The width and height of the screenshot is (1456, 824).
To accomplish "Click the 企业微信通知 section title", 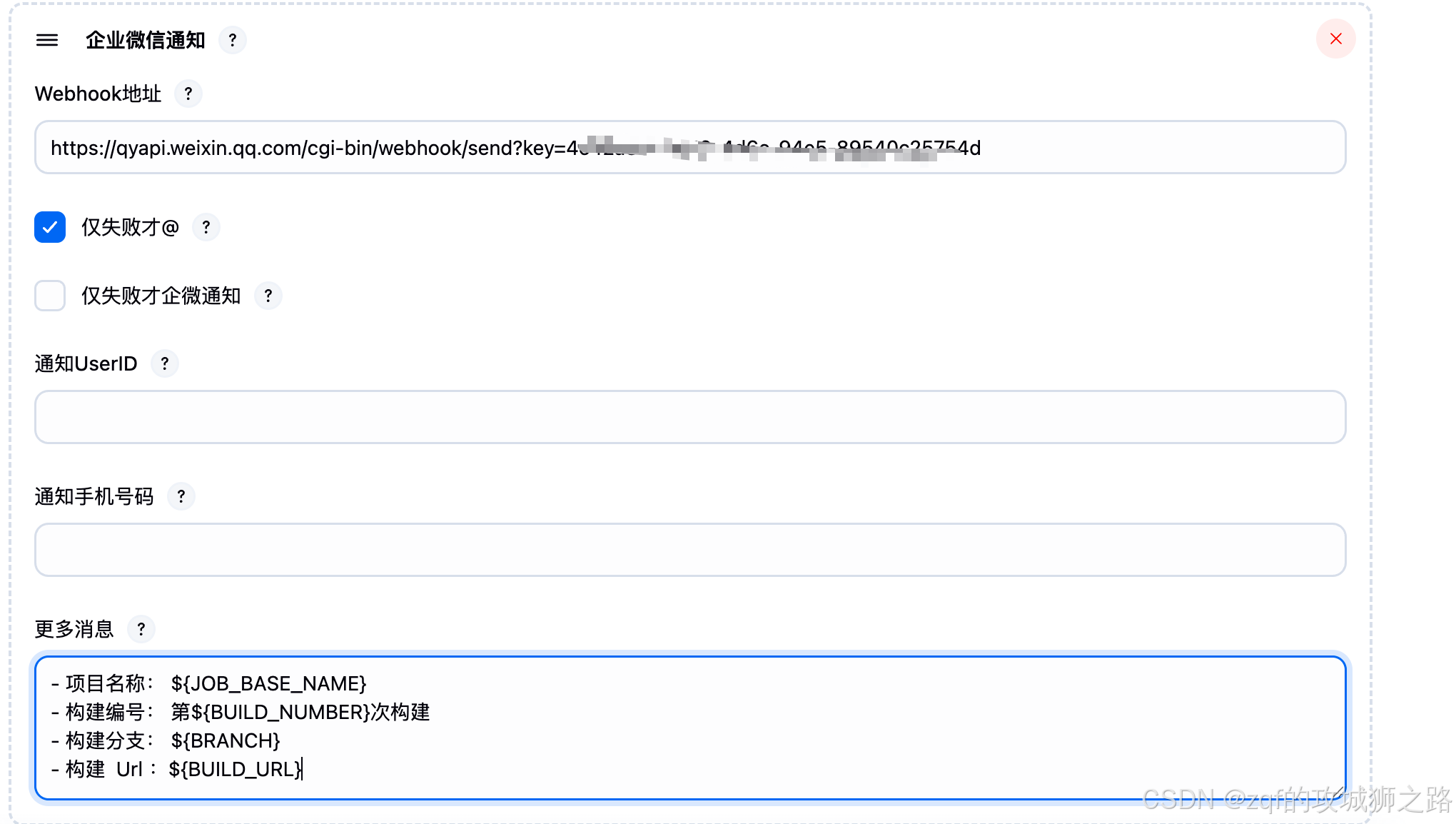I will [146, 40].
